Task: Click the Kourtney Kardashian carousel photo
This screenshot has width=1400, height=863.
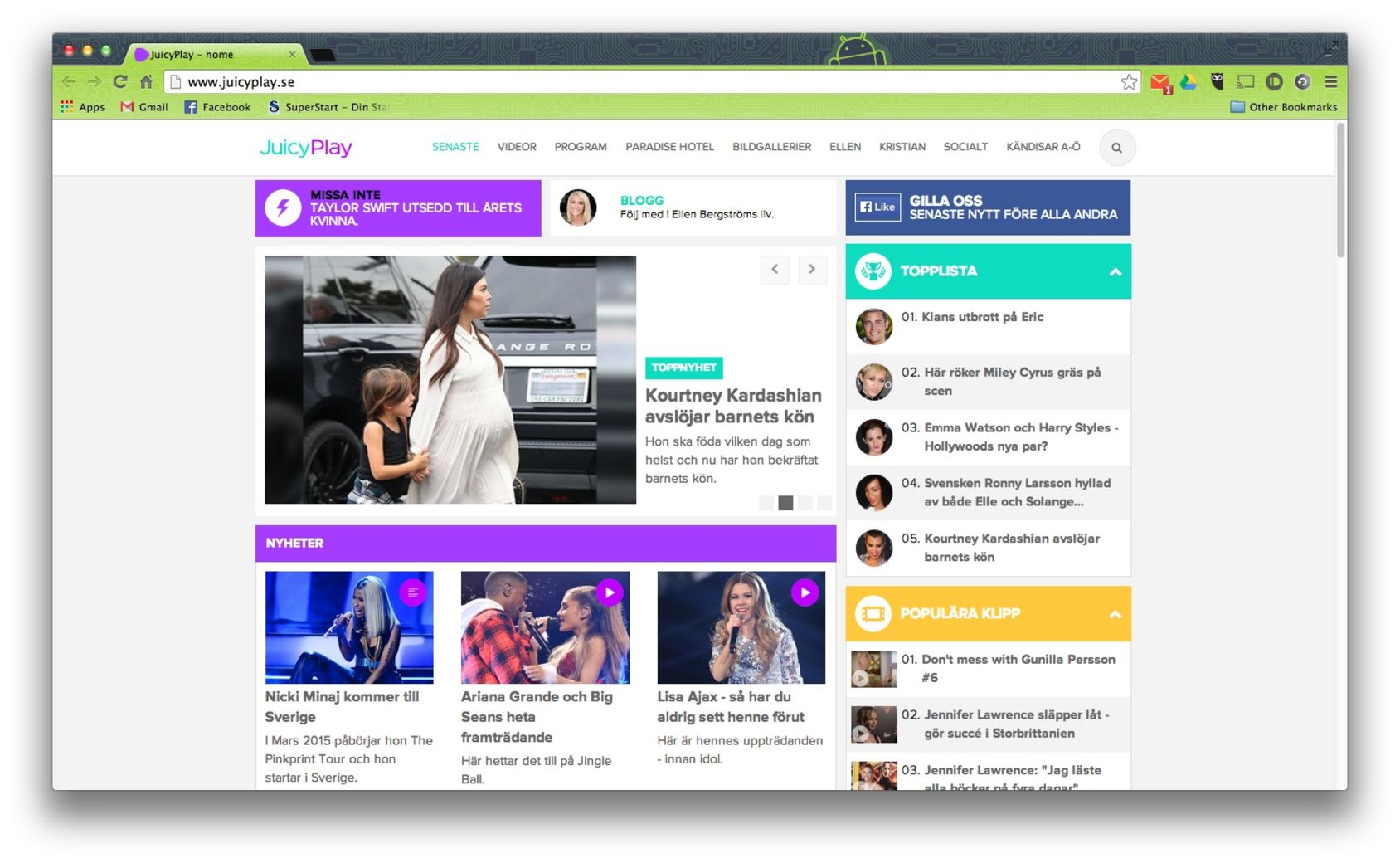Action: (x=450, y=379)
